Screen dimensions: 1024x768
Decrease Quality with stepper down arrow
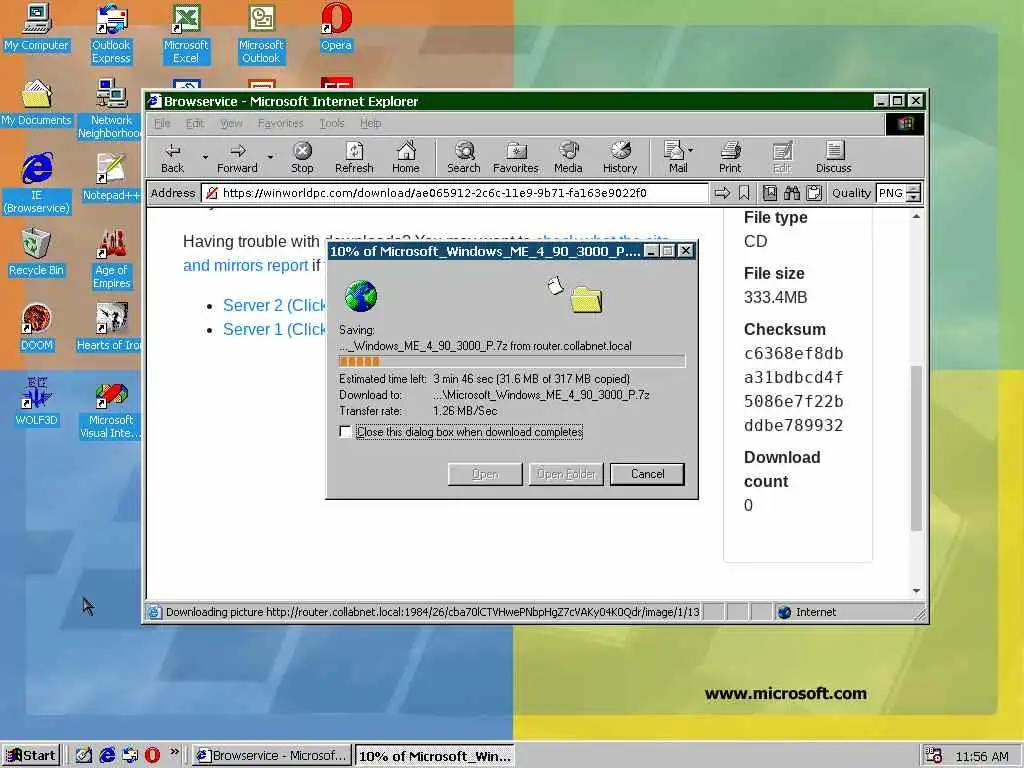click(x=914, y=197)
